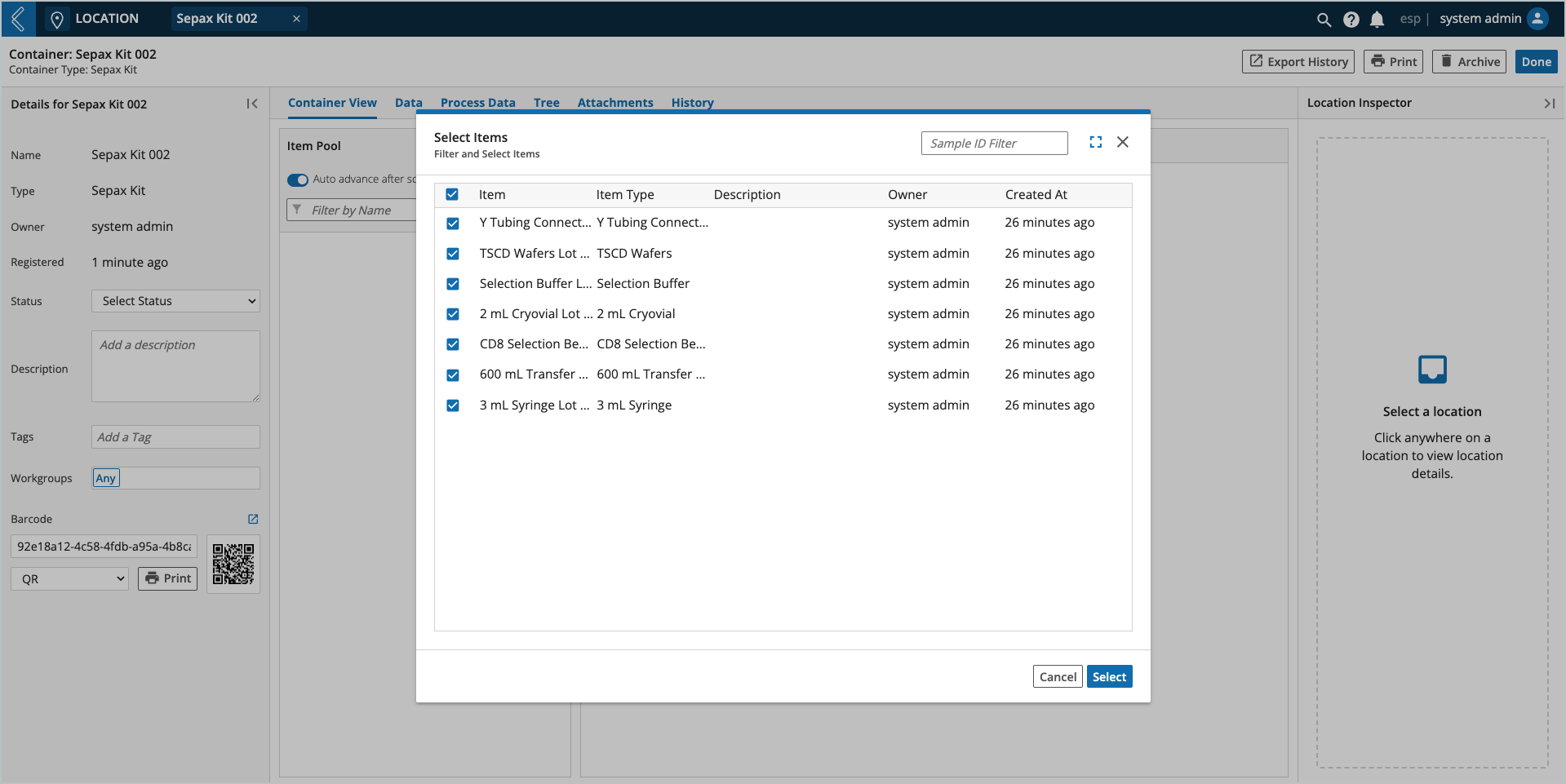
Task: Print the barcode with Print button
Action: click(x=168, y=578)
